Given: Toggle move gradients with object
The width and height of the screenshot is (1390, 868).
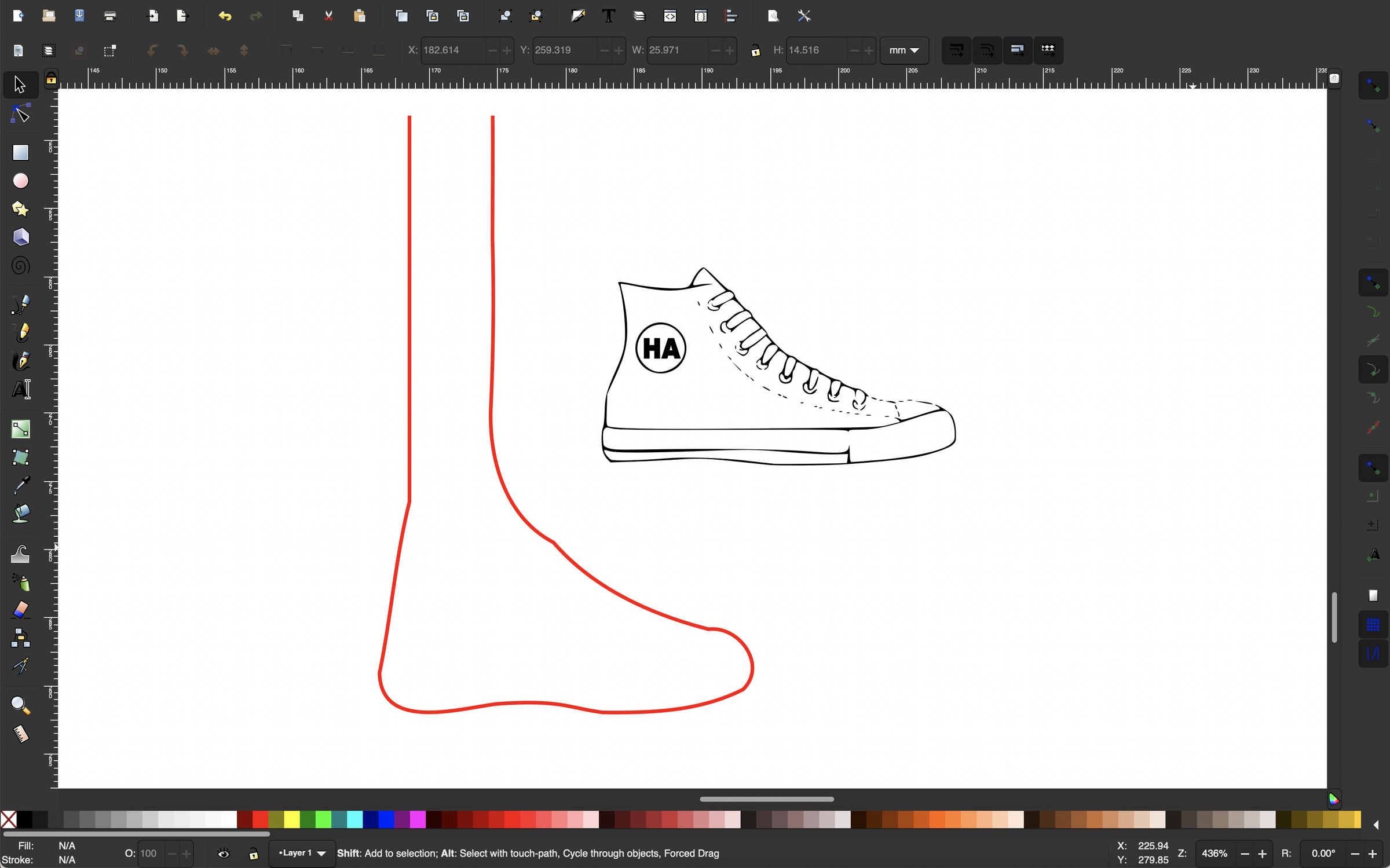Looking at the screenshot, I should pyautogui.click(x=1018, y=50).
